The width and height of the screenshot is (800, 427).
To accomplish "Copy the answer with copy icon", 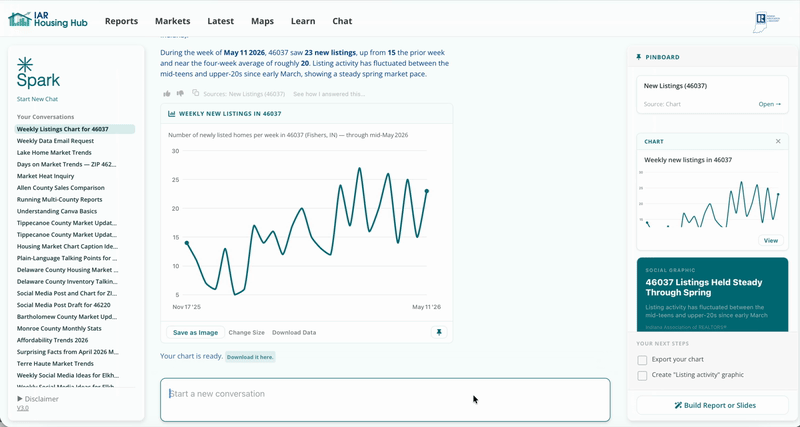I will 195,93.
